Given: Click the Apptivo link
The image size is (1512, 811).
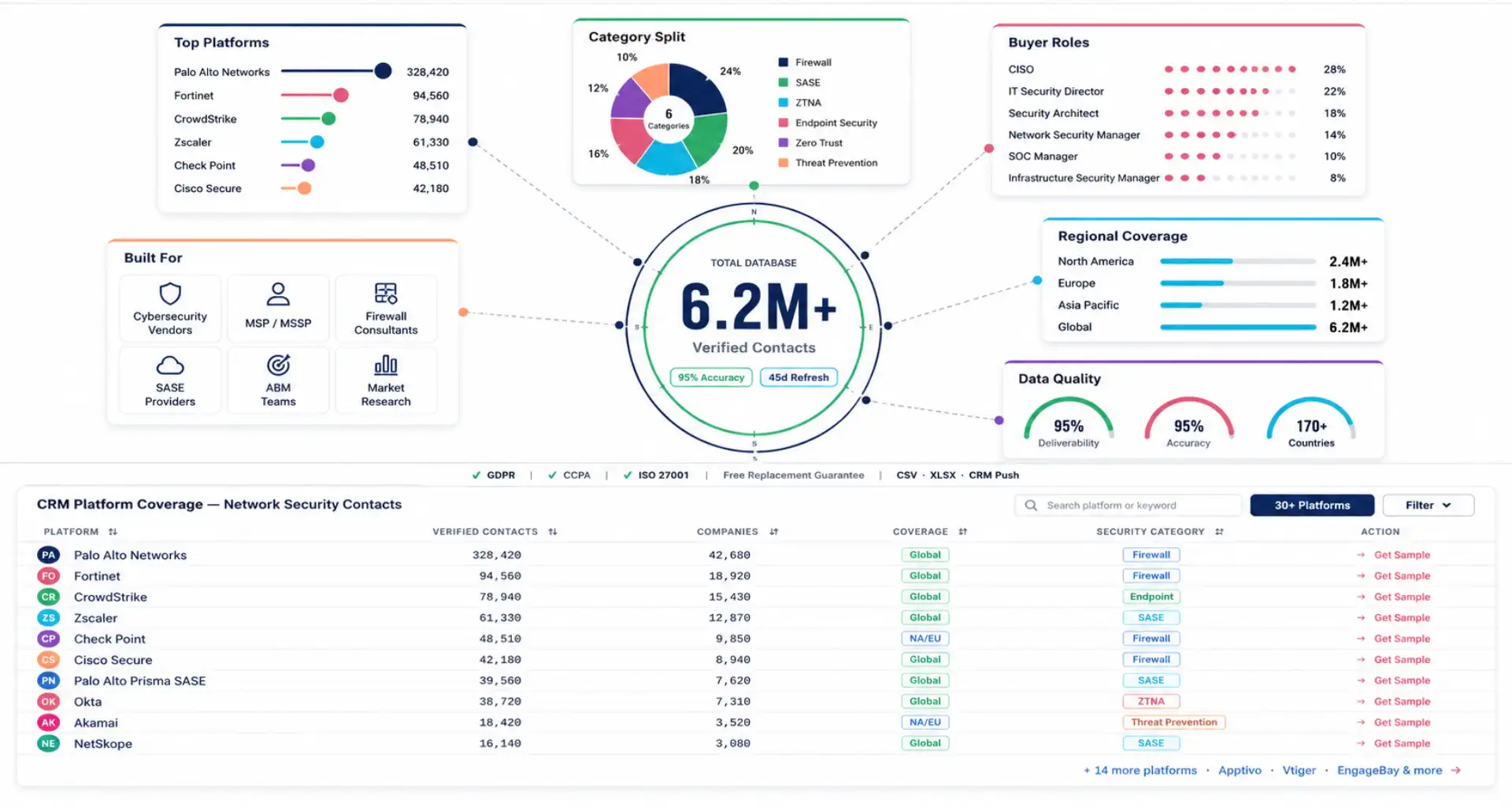Looking at the screenshot, I should (x=1240, y=771).
